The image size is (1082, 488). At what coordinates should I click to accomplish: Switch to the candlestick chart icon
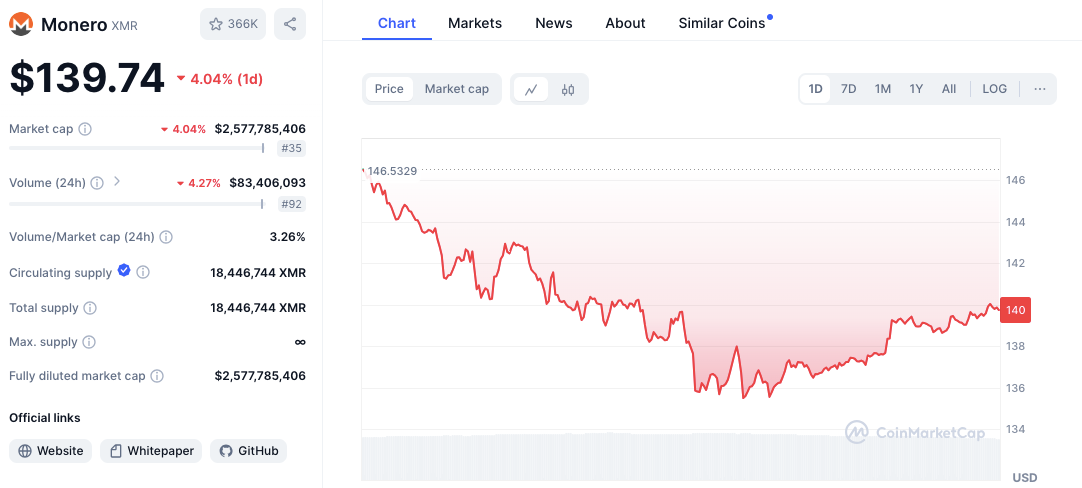[568, 89]
